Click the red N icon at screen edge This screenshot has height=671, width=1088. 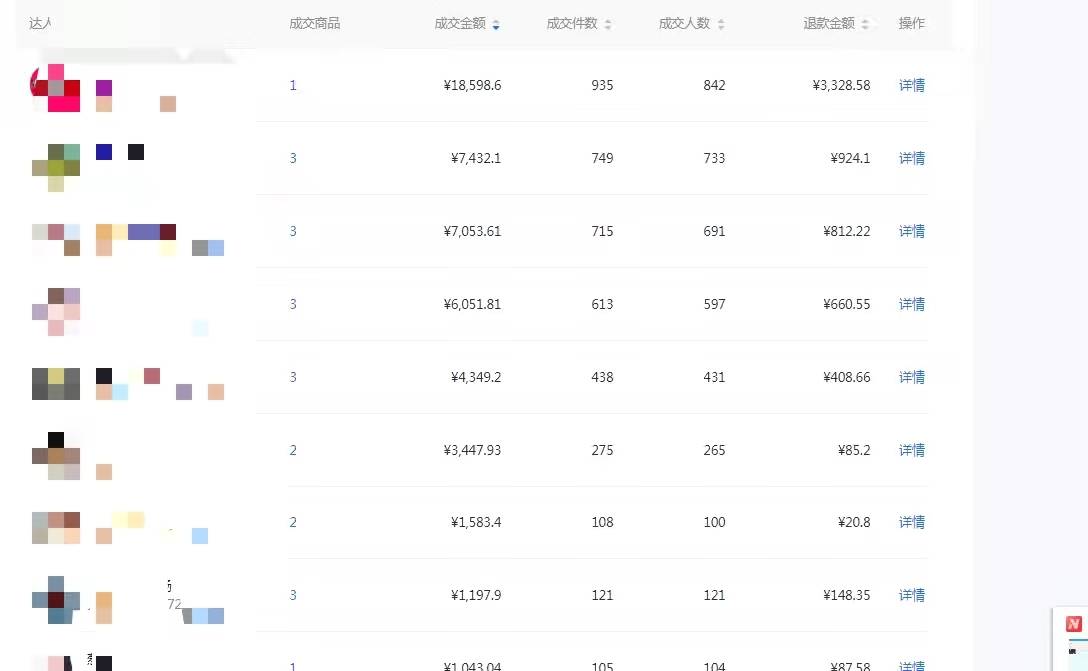tap(1073, 624)
